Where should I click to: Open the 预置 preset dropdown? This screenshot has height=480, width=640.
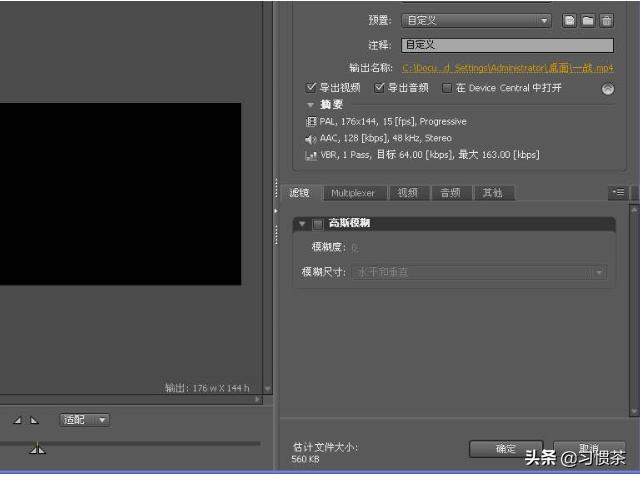point(476,20)
